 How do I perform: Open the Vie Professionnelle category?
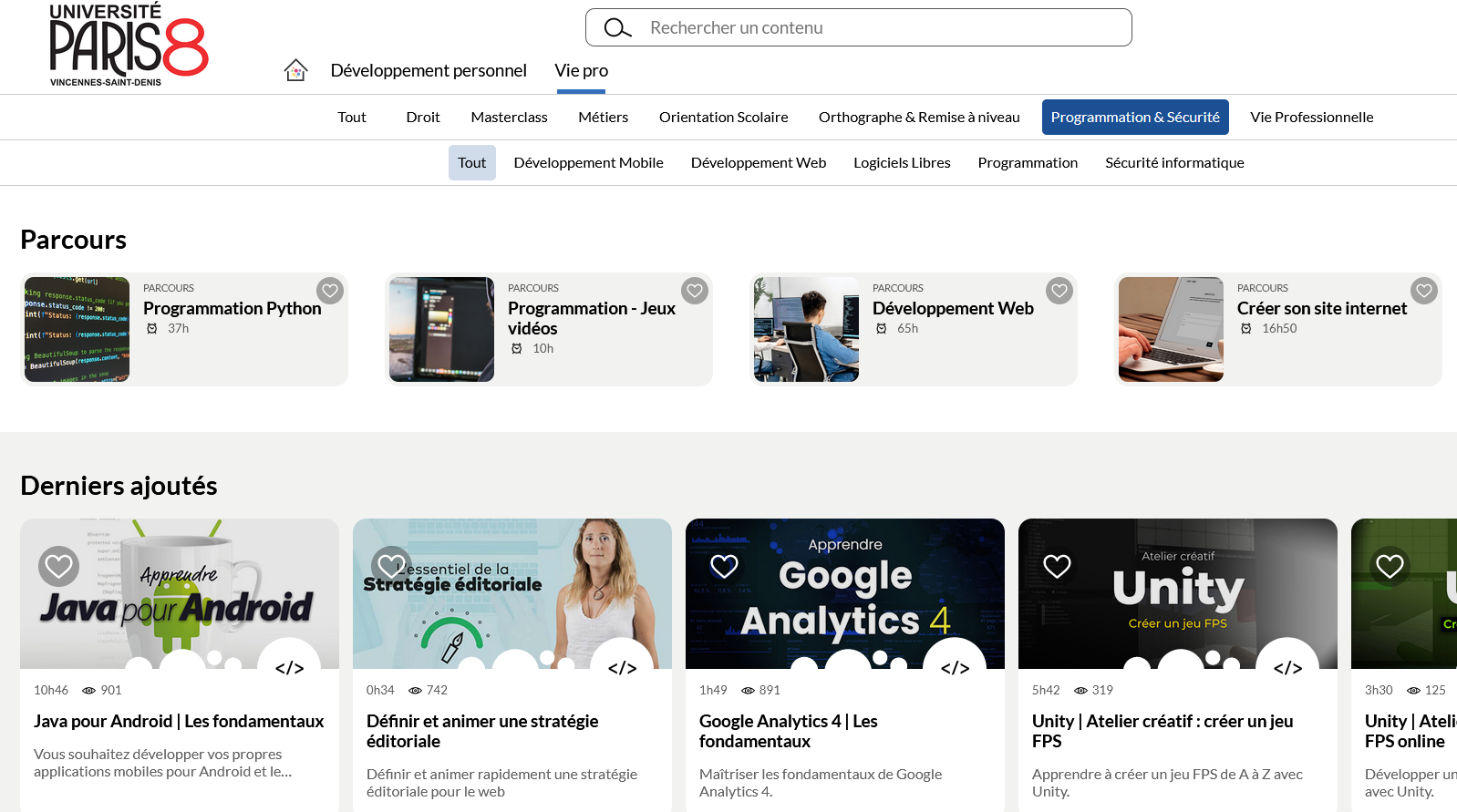pyautogui.click(x=1311, y=117)
